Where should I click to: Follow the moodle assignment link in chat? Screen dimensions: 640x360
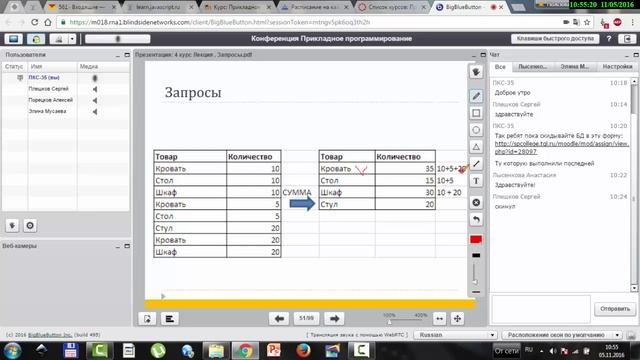click(562, 147)
